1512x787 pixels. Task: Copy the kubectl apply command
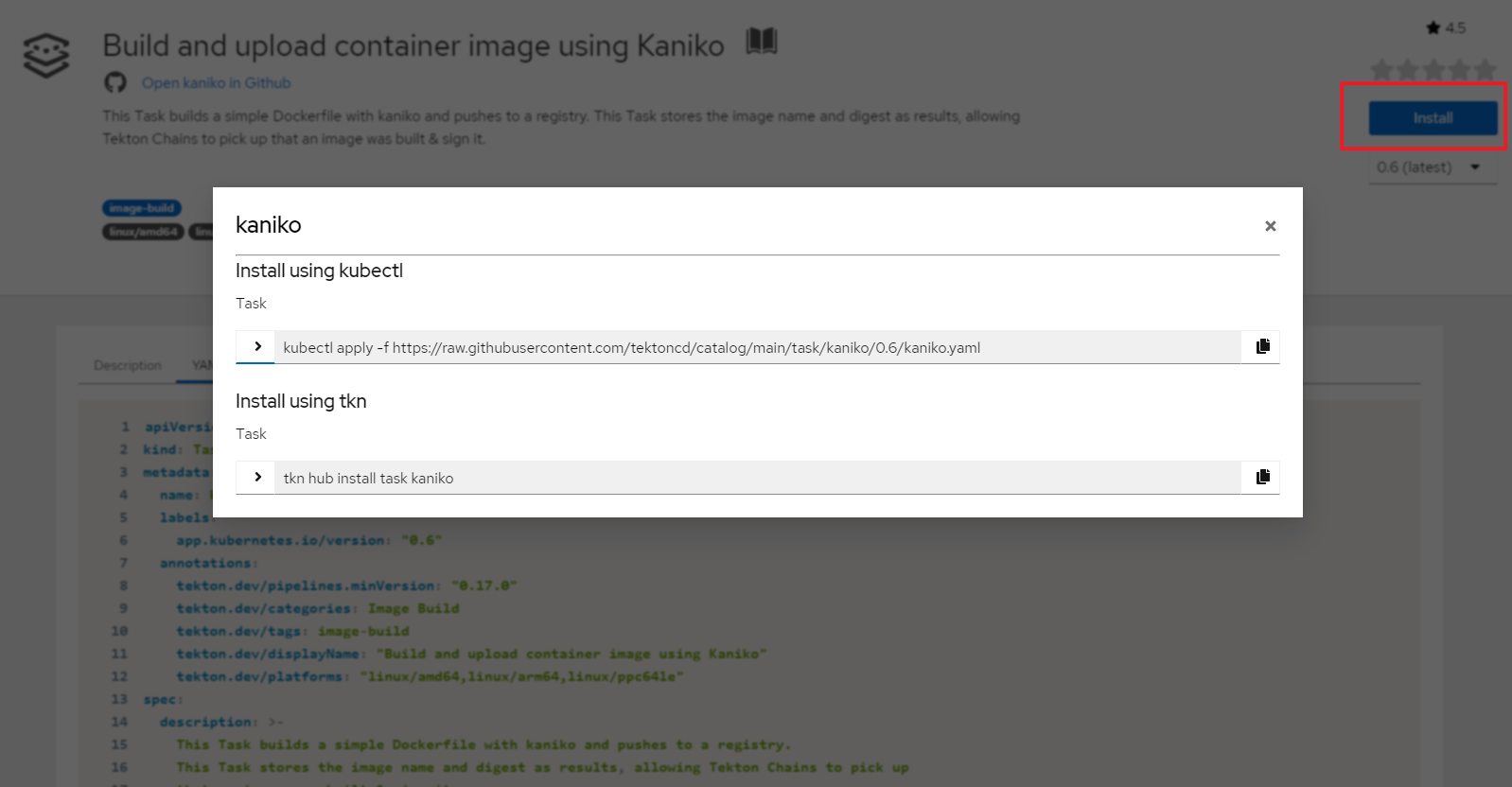click(x=1262, y=346)
